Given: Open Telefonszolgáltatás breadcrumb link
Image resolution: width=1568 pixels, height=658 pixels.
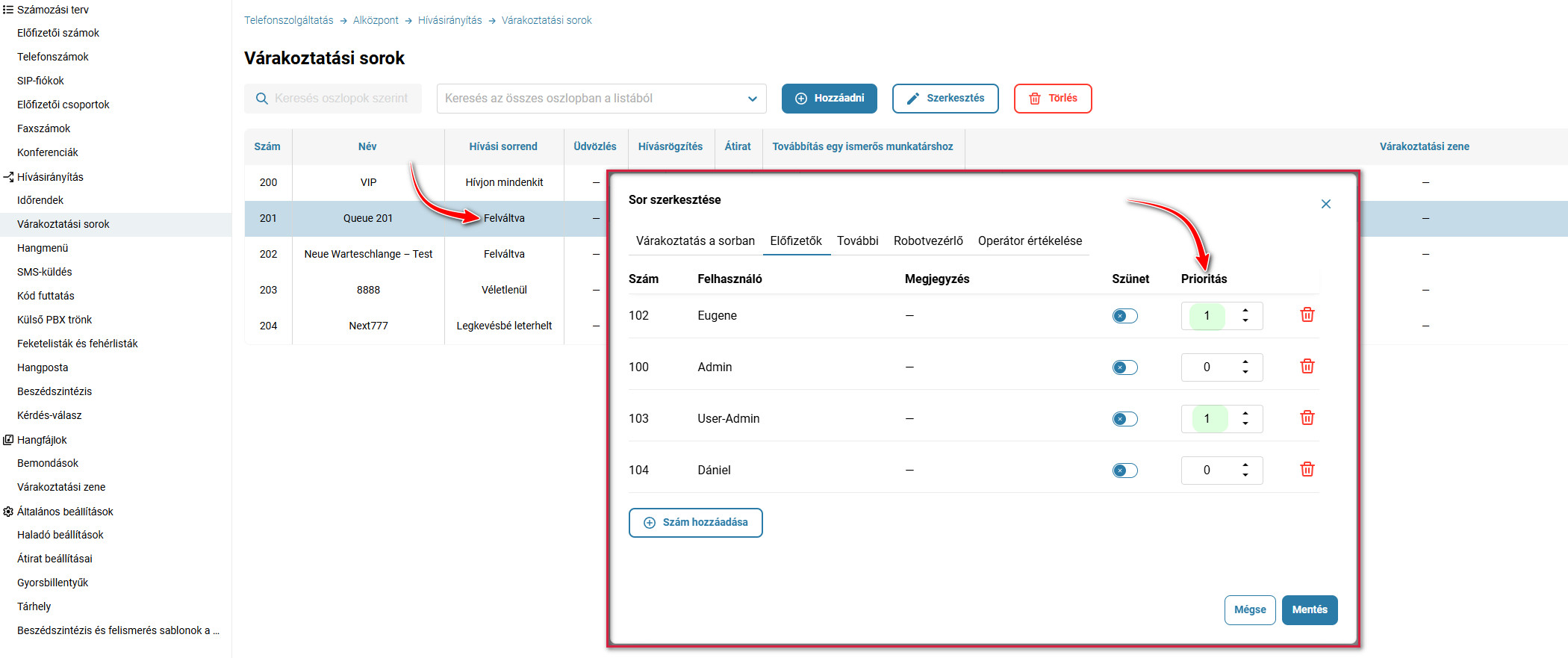Looking at the screenshot, I should (289, 20).
